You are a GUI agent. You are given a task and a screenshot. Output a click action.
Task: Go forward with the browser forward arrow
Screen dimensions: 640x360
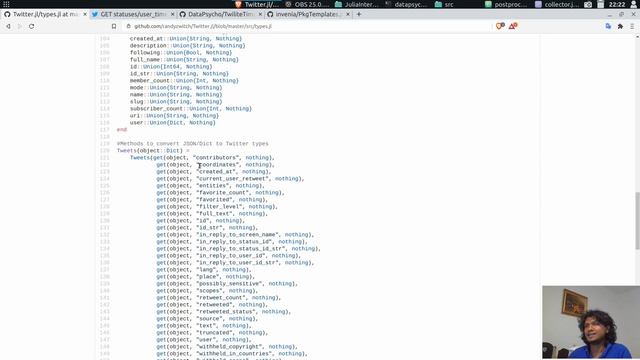click(x=20, y=26)
